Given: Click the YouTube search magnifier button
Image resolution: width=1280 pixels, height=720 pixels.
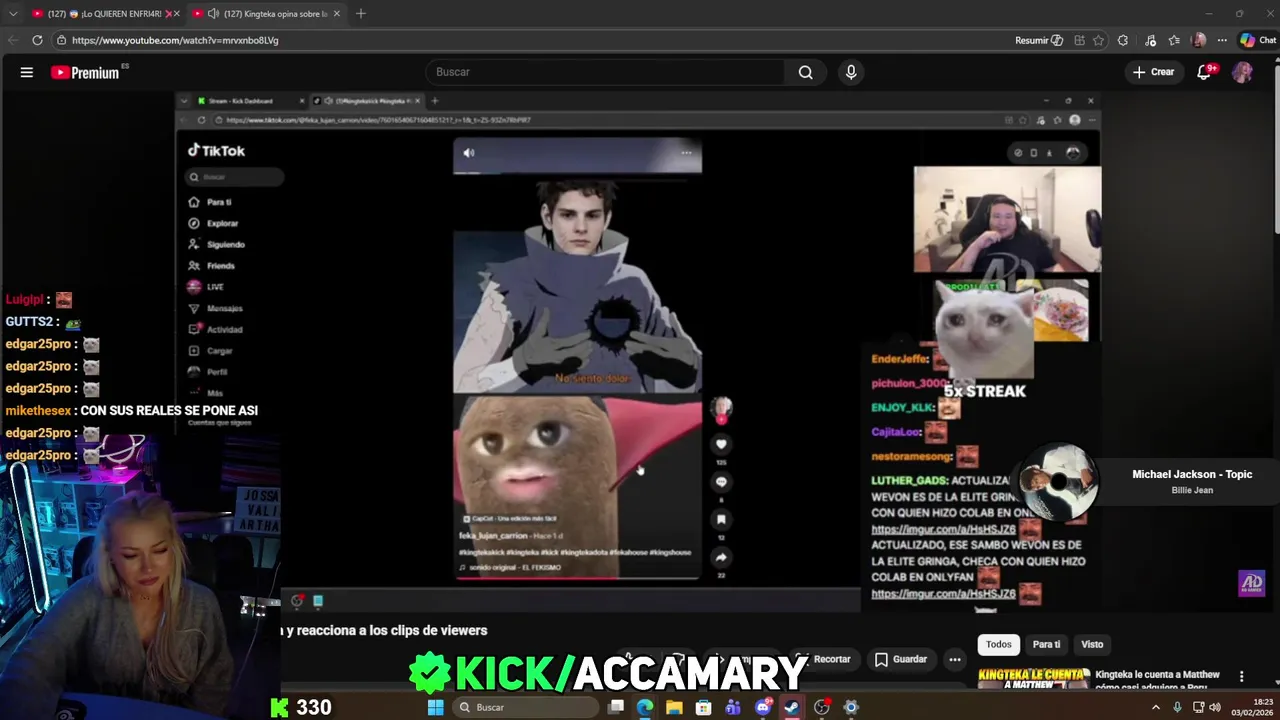Looking at the screenshot, I should tap(805, 72).
